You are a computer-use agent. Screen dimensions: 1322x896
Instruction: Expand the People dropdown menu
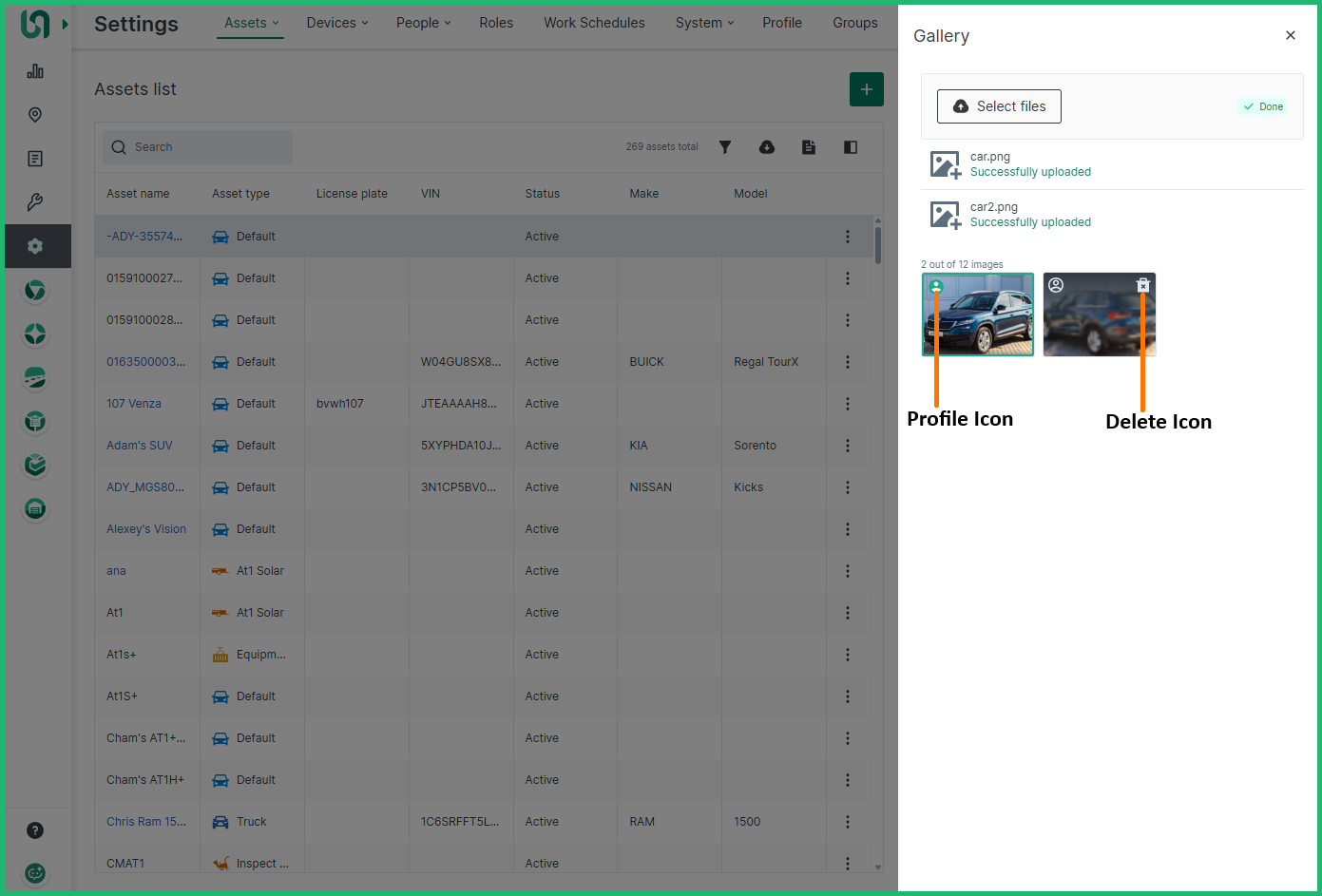(x=423, y=23)
